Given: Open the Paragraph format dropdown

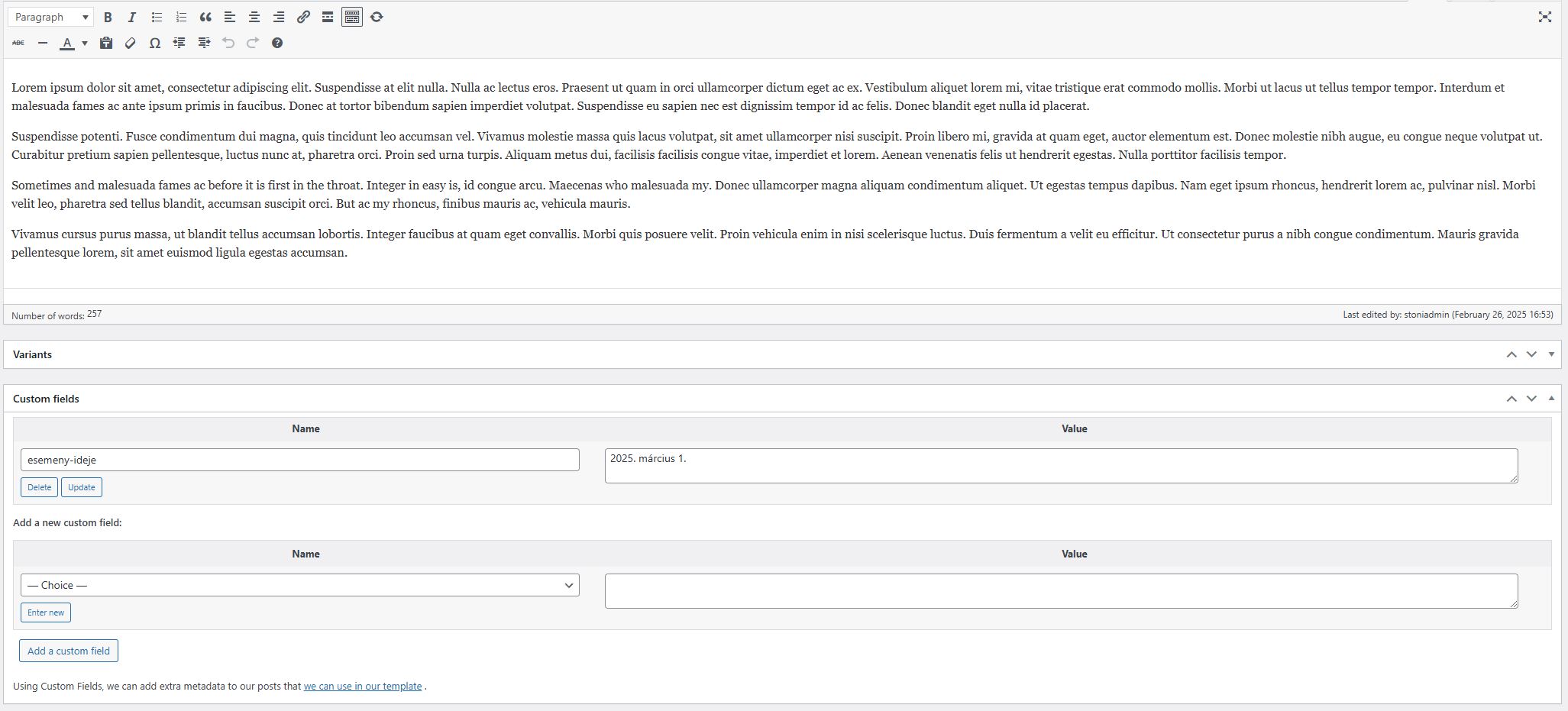Looking at the screenshot, I should (x=51, y=17).
